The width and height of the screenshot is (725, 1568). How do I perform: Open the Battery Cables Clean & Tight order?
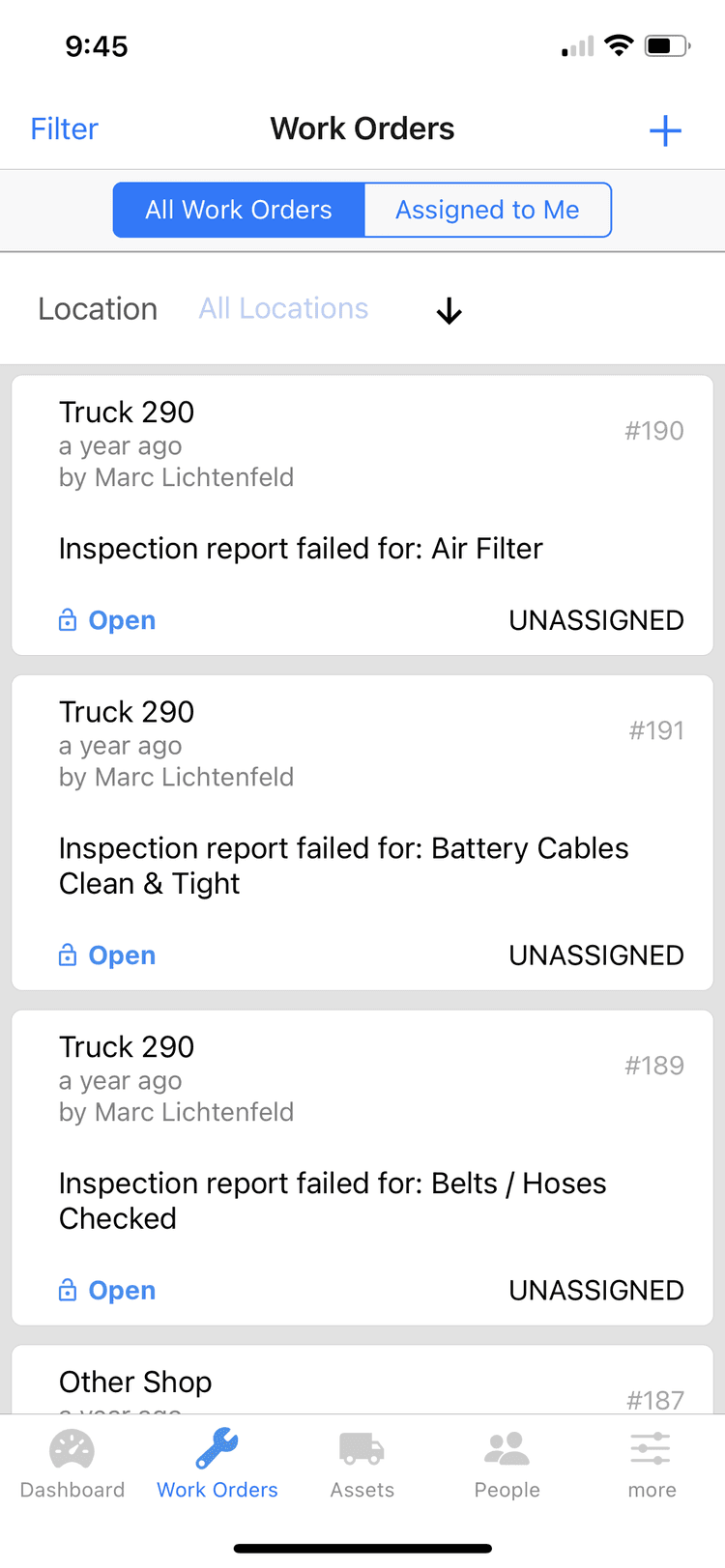[x=362, y=833]
